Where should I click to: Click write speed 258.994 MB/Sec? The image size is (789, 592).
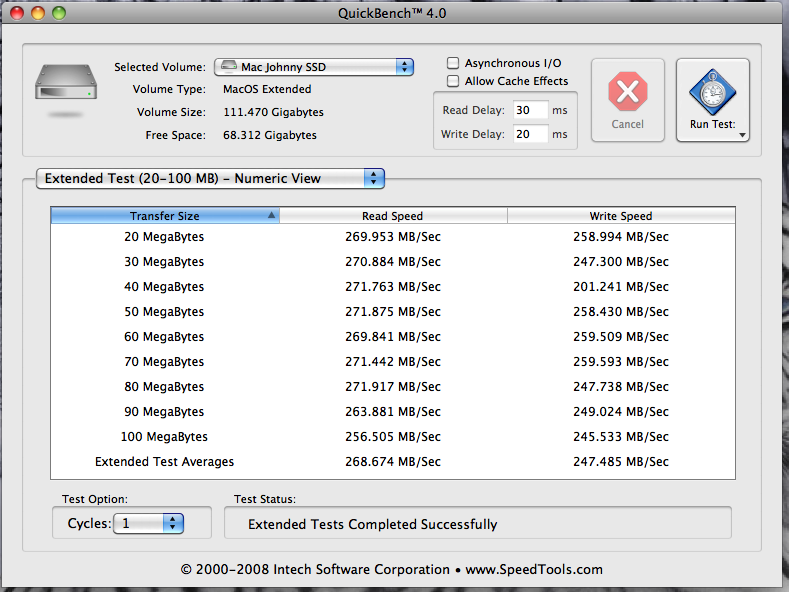(621, 237)
